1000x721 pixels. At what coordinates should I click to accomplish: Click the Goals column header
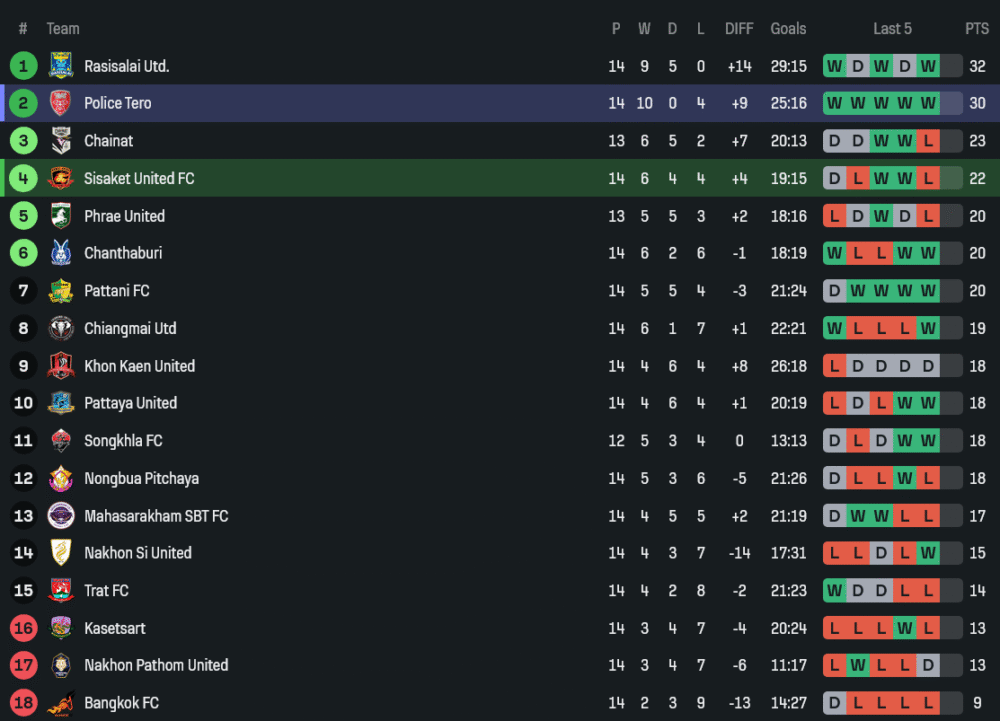788,29
